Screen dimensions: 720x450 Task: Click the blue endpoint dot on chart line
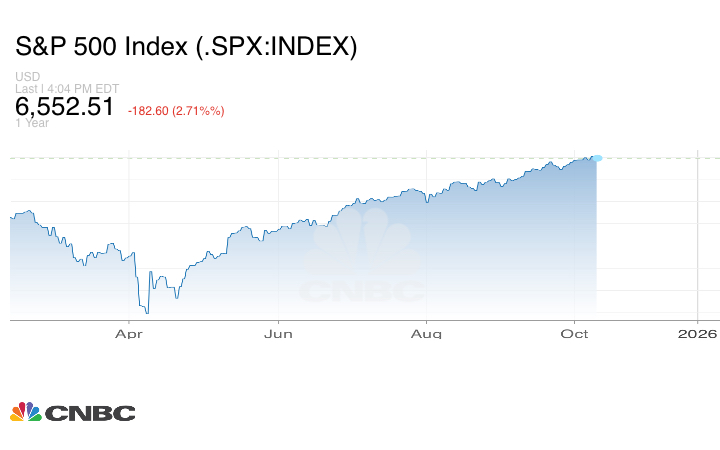coord(597,158)
